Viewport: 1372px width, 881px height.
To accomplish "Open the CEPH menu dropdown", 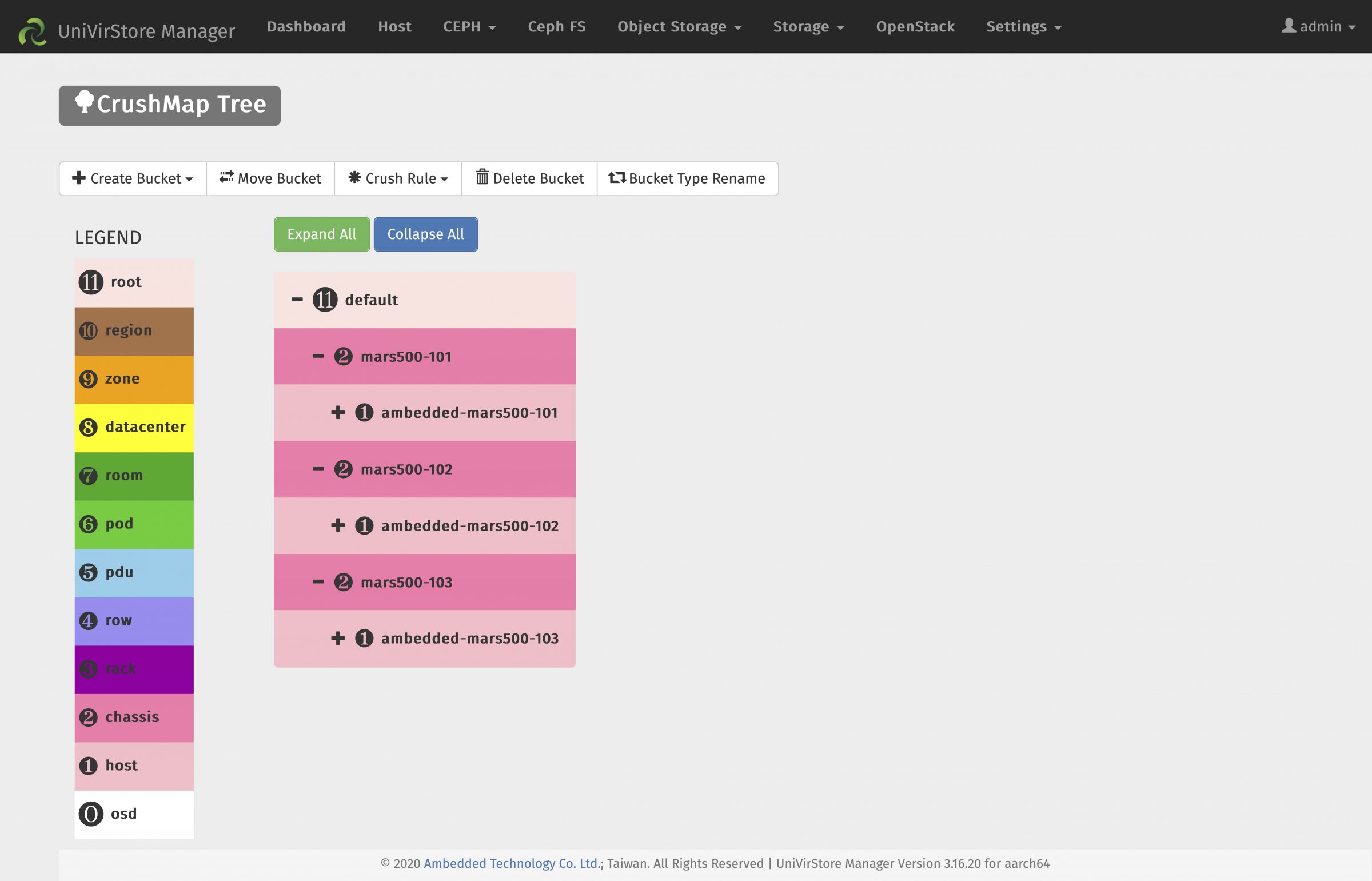I will (x=469, y=26).
